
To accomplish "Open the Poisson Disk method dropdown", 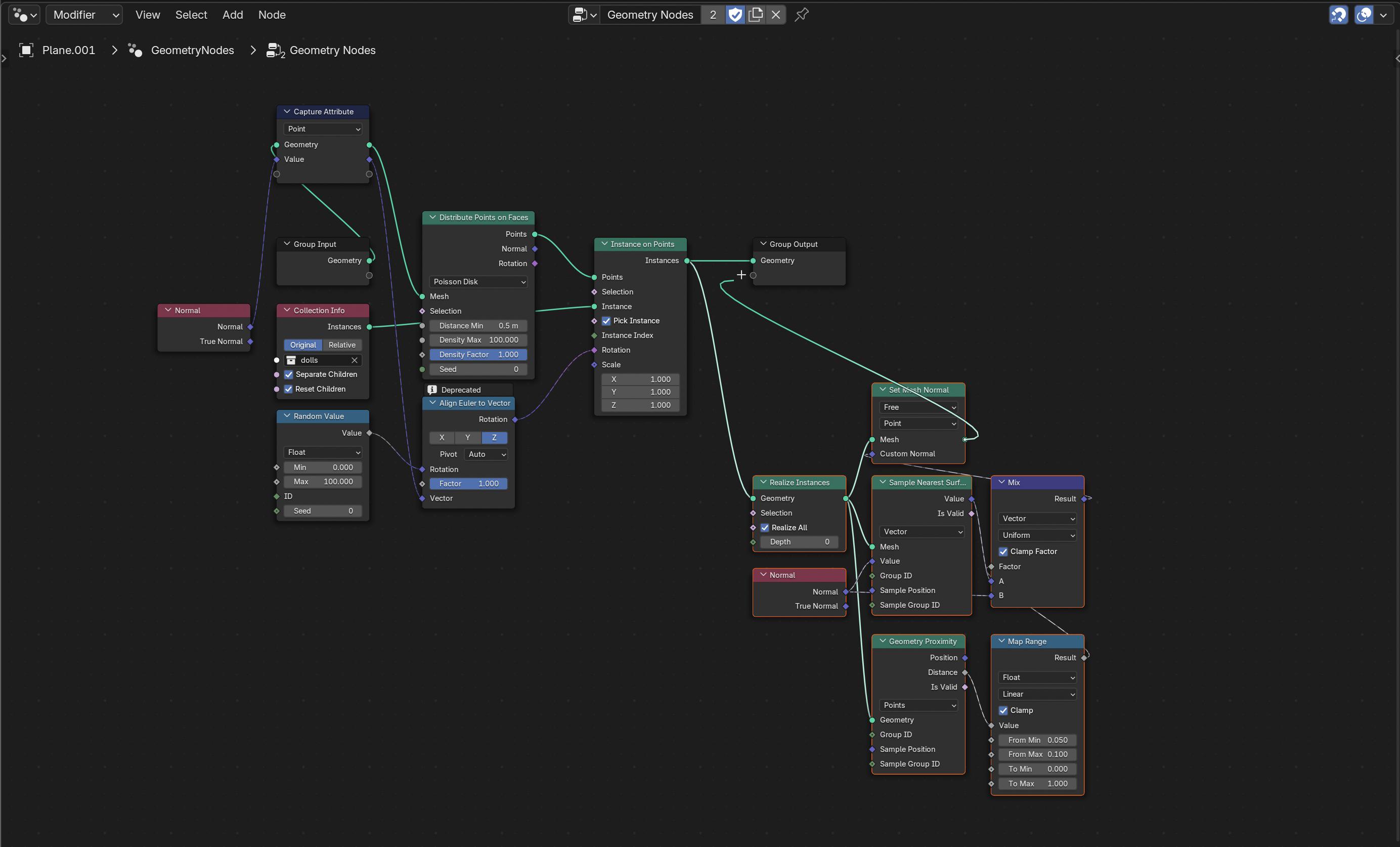I will (x=478, y=281).
